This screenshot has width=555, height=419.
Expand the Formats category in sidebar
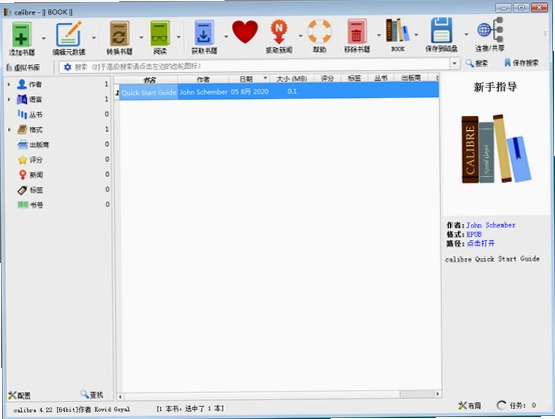click(9, 130)
